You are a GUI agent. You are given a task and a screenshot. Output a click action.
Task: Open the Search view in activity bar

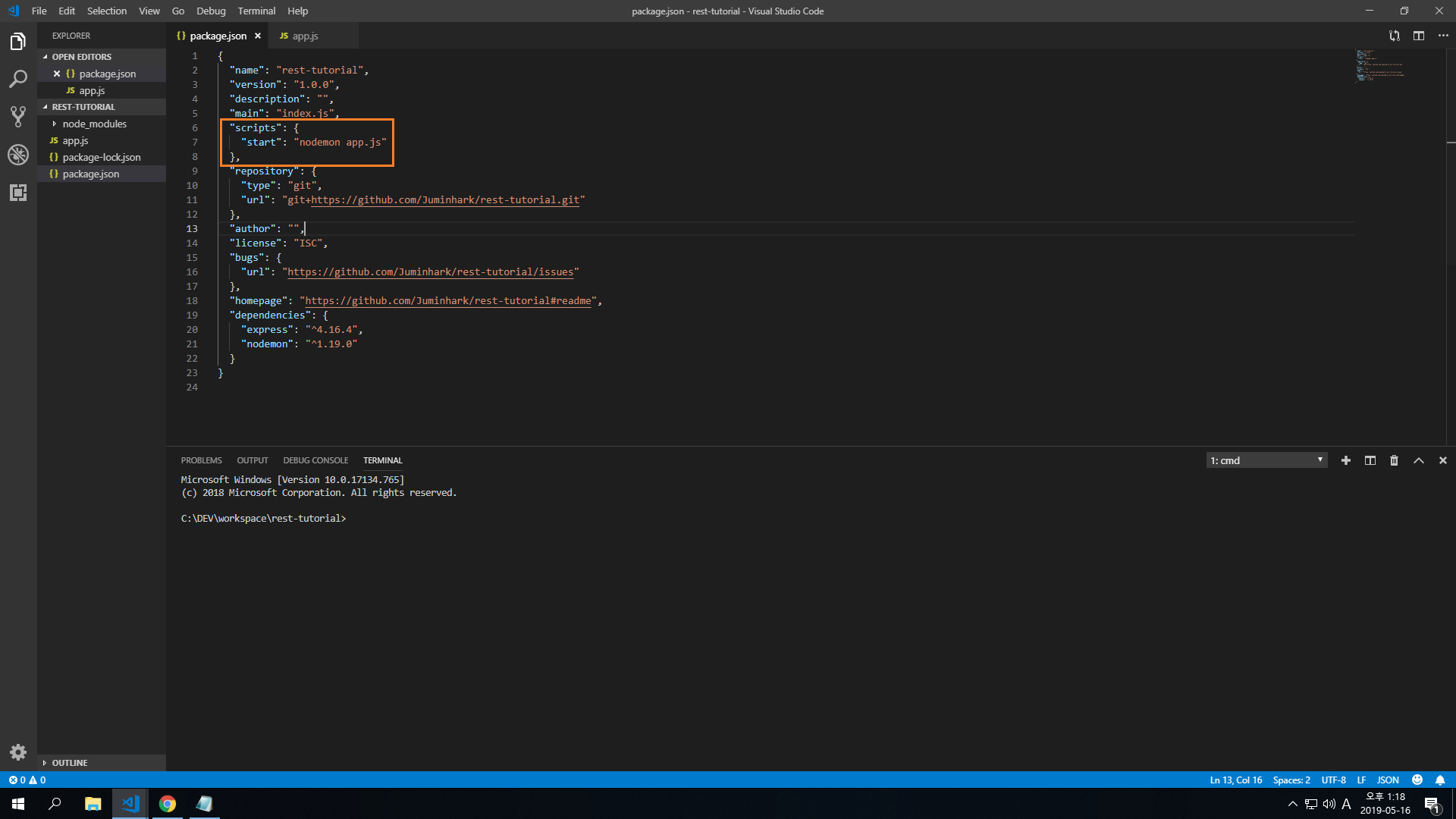pyautogui.click(x=18, y=79)
